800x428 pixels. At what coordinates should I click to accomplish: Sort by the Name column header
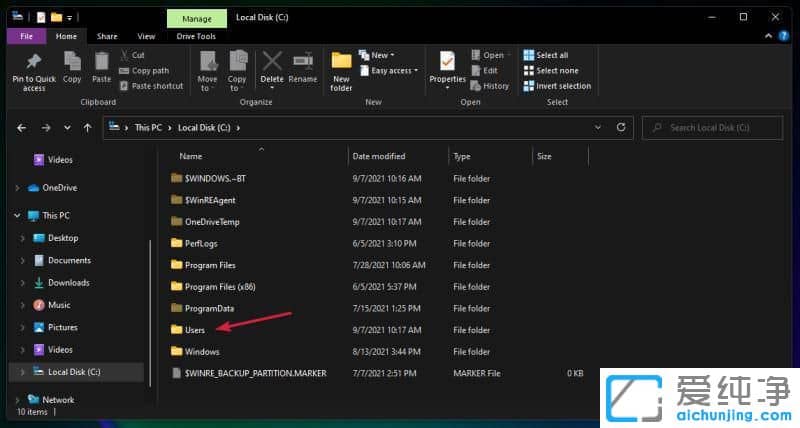point(191,157)
